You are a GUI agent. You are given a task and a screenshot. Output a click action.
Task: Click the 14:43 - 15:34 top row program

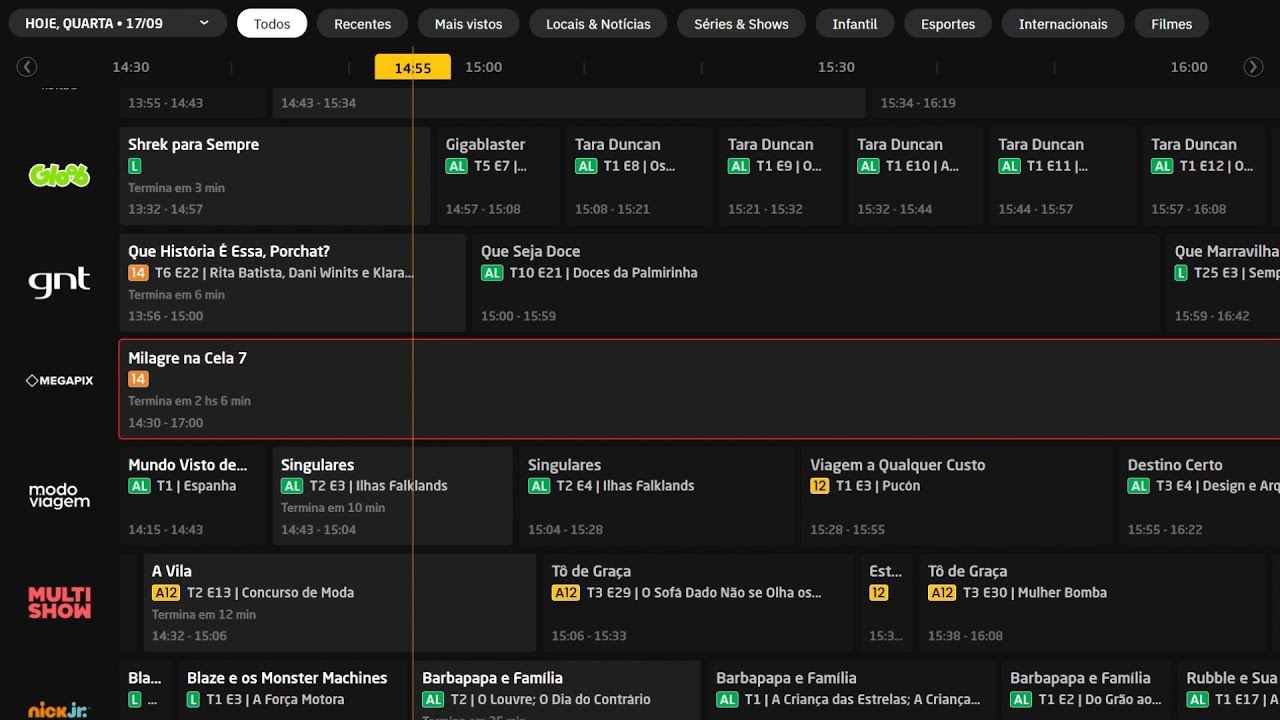click(568, 103)
